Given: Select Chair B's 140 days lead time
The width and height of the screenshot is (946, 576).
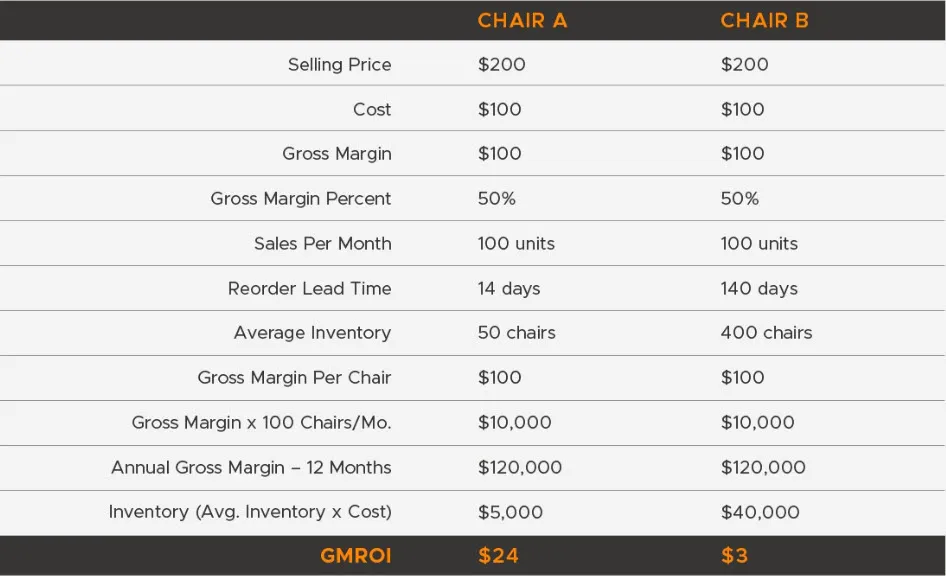Looking at the screenshot, I should click(x=759, y=289).
